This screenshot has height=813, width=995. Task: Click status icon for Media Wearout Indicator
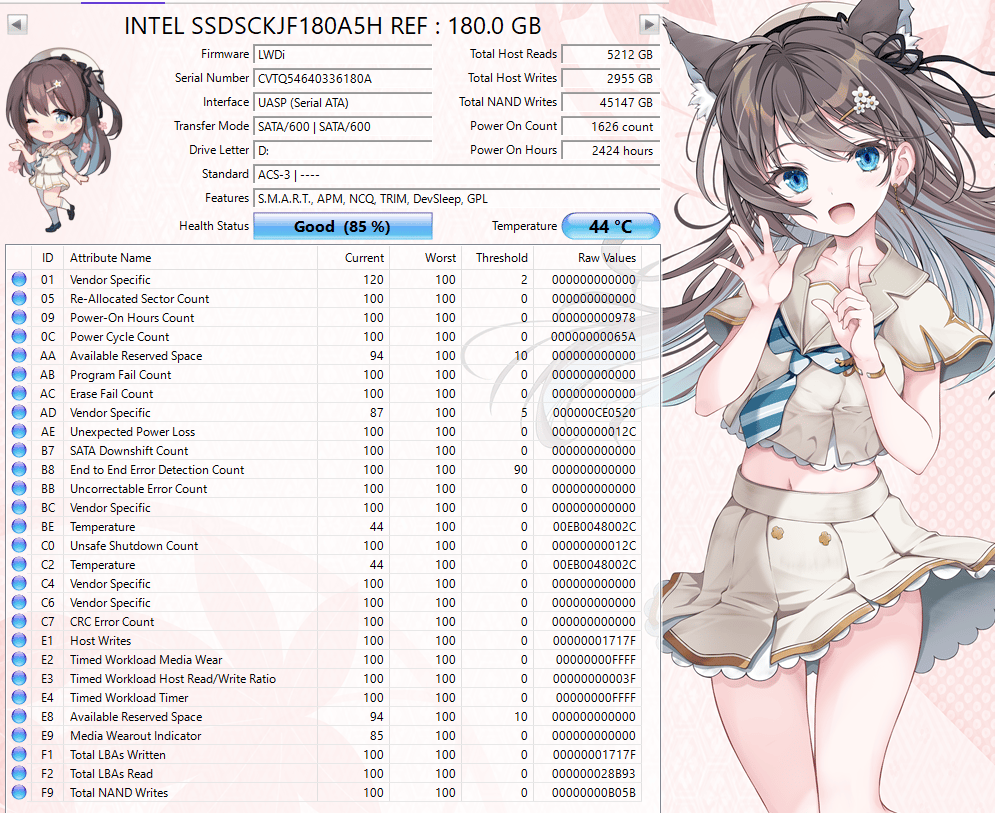[19, 736]
